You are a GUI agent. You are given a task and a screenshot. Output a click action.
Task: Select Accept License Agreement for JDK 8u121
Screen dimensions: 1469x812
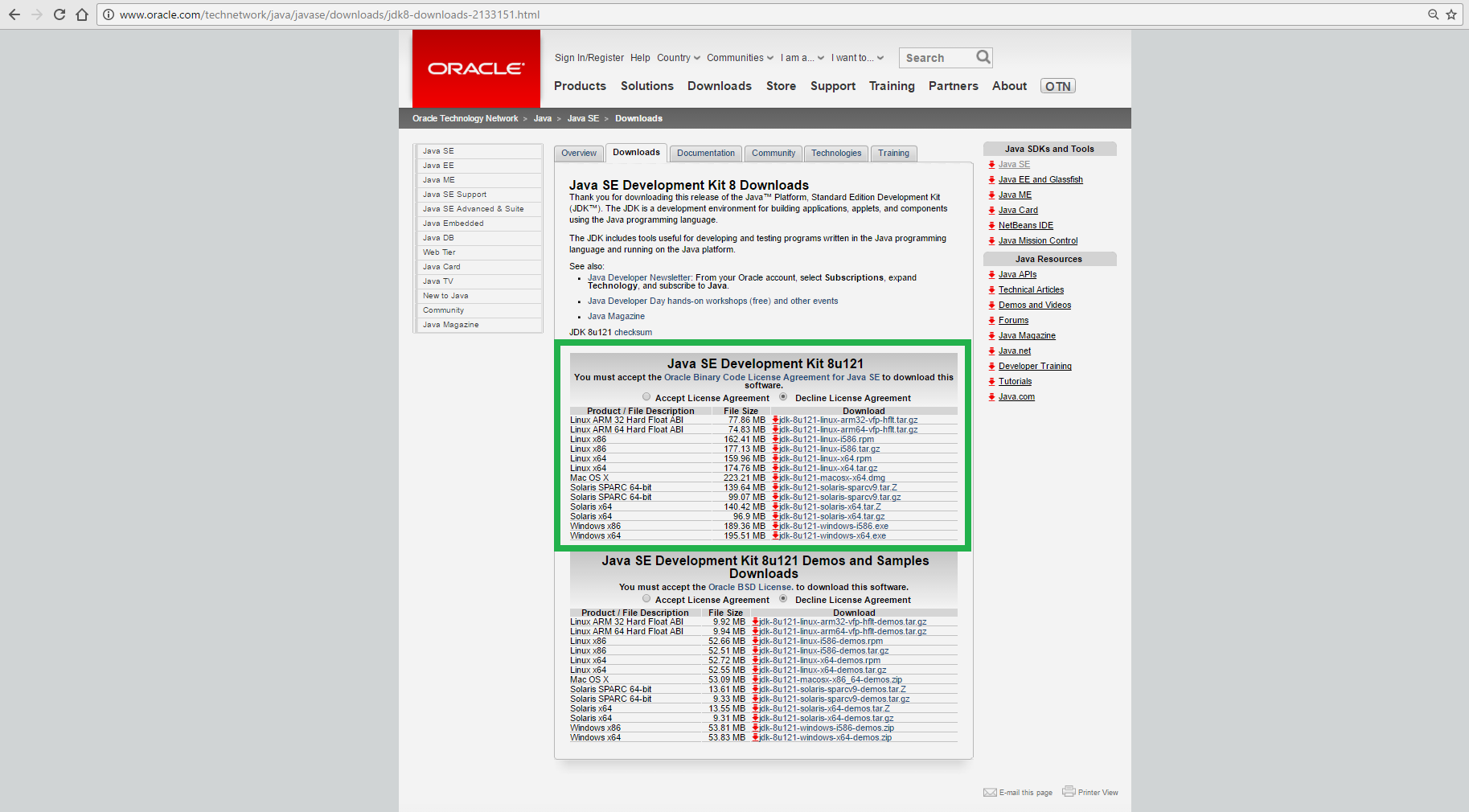point(646,397)
